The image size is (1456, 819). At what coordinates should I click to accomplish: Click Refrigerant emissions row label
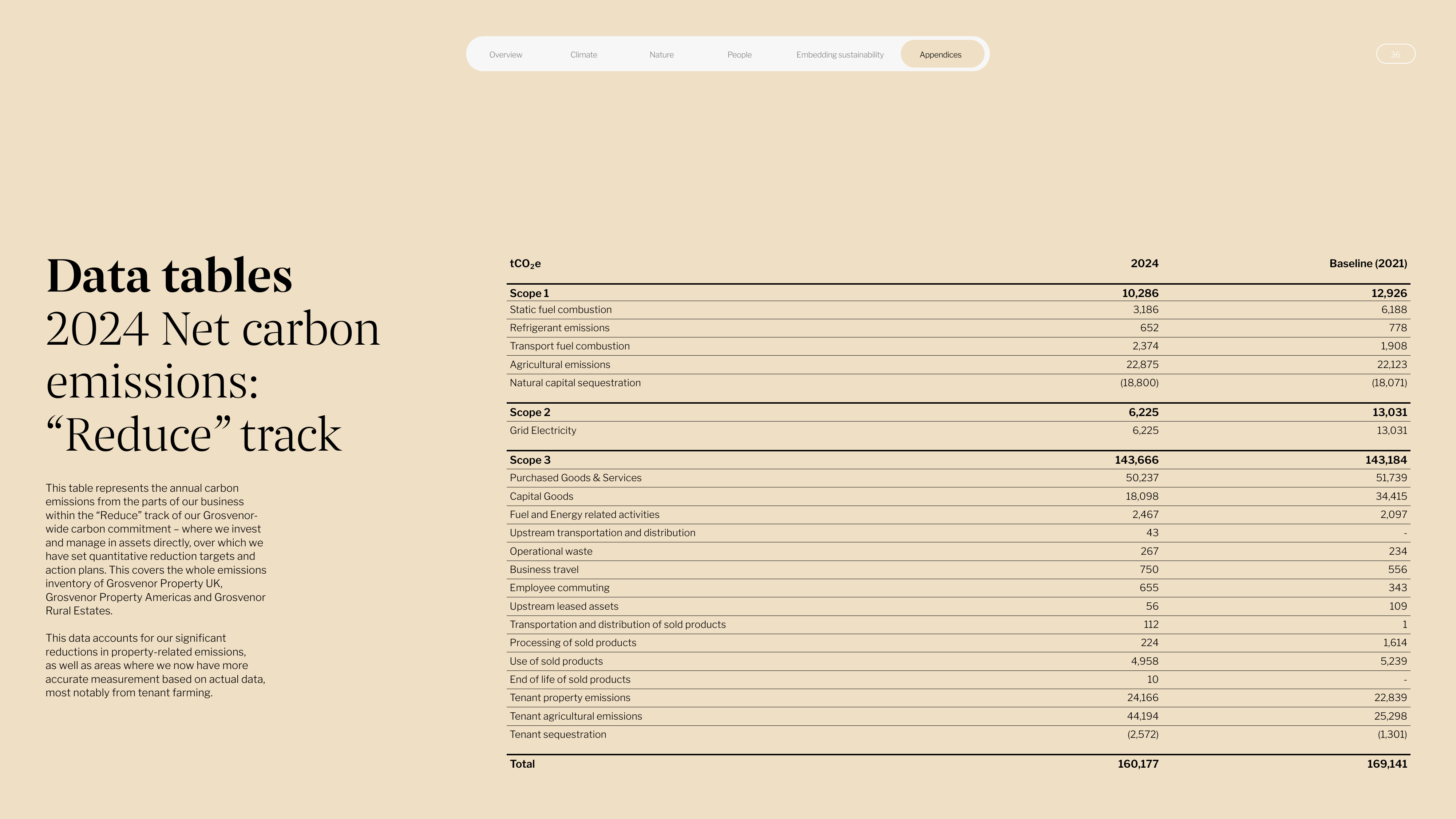[559, 328]
